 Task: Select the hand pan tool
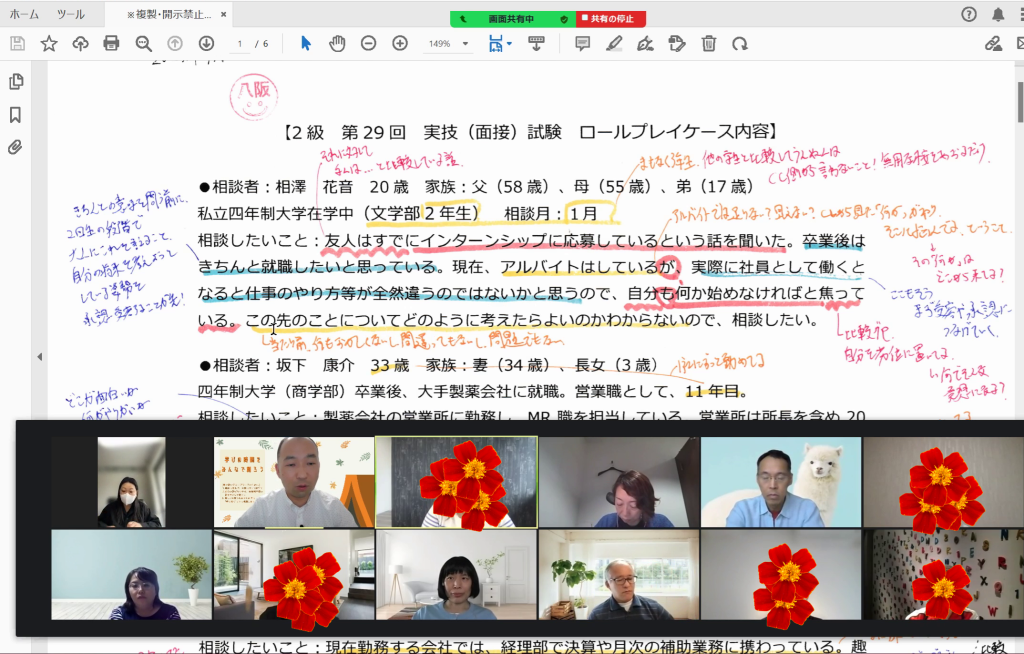337,43
